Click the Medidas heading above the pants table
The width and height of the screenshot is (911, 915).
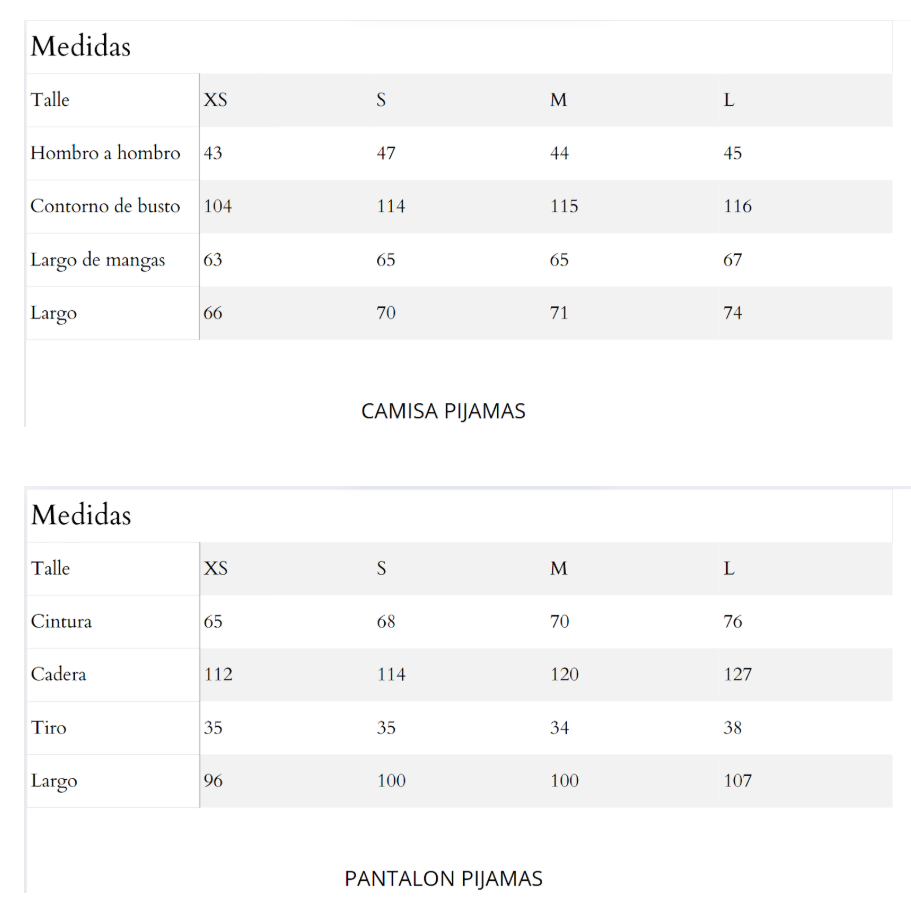tap(81, 515)
